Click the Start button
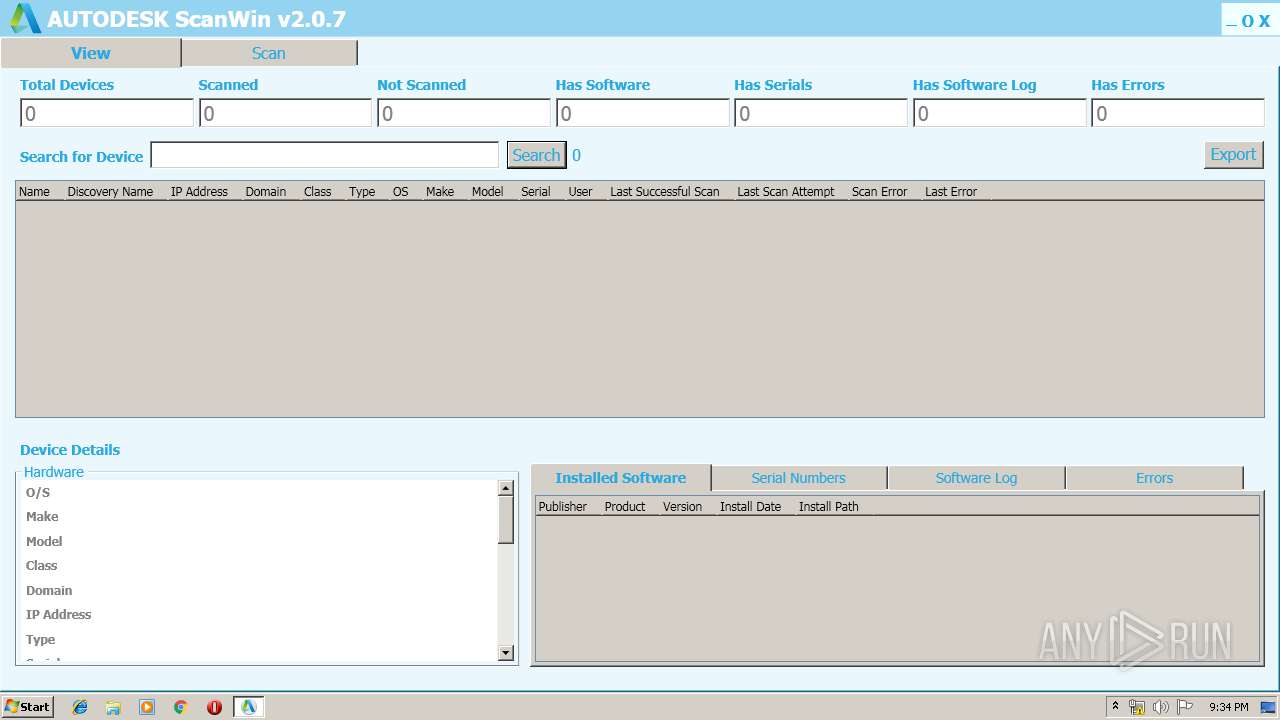The height and width of the screenshot is (720, 1280). (27, 707)
